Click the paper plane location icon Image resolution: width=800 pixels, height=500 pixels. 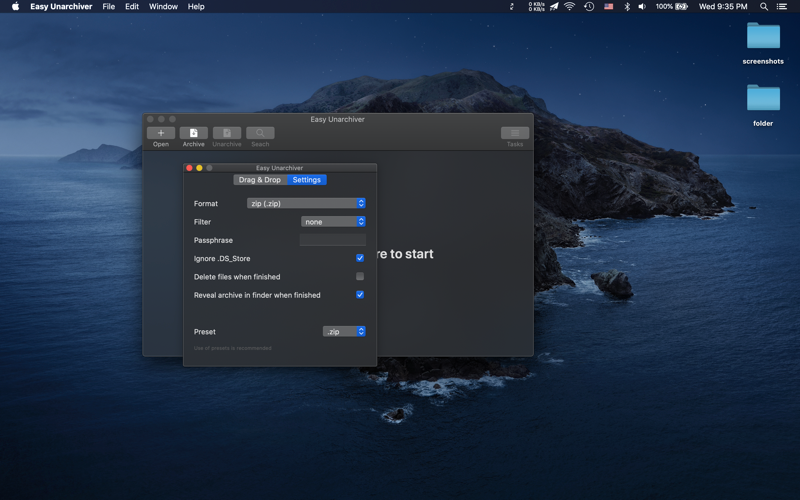[554, 7]
